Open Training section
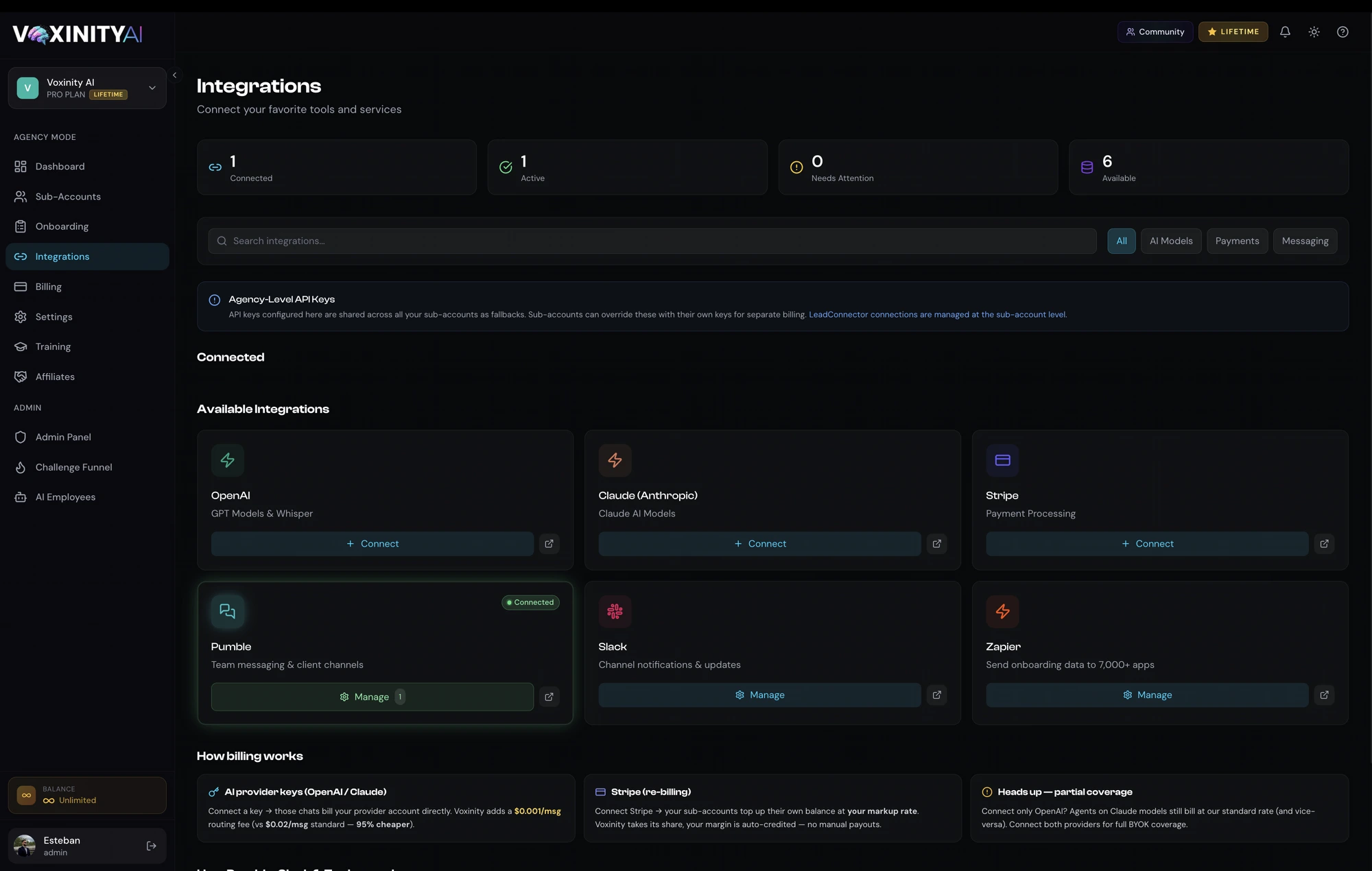The image size is (1372, 871). click(x=87, y=347)
